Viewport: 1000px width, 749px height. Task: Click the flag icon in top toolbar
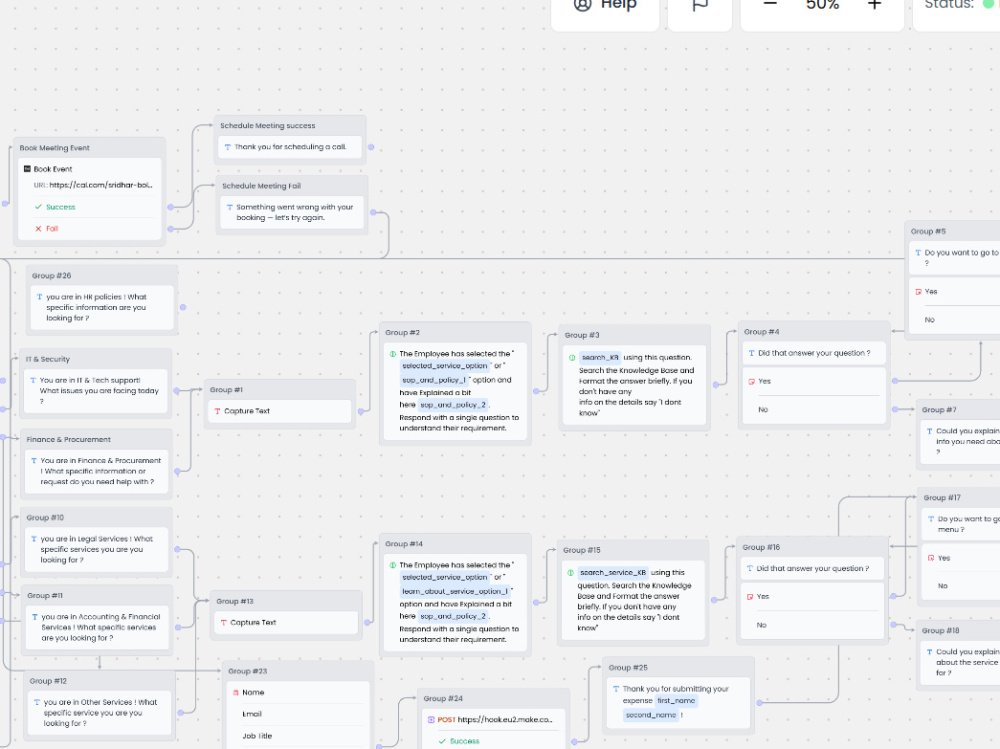coord(700,5)
